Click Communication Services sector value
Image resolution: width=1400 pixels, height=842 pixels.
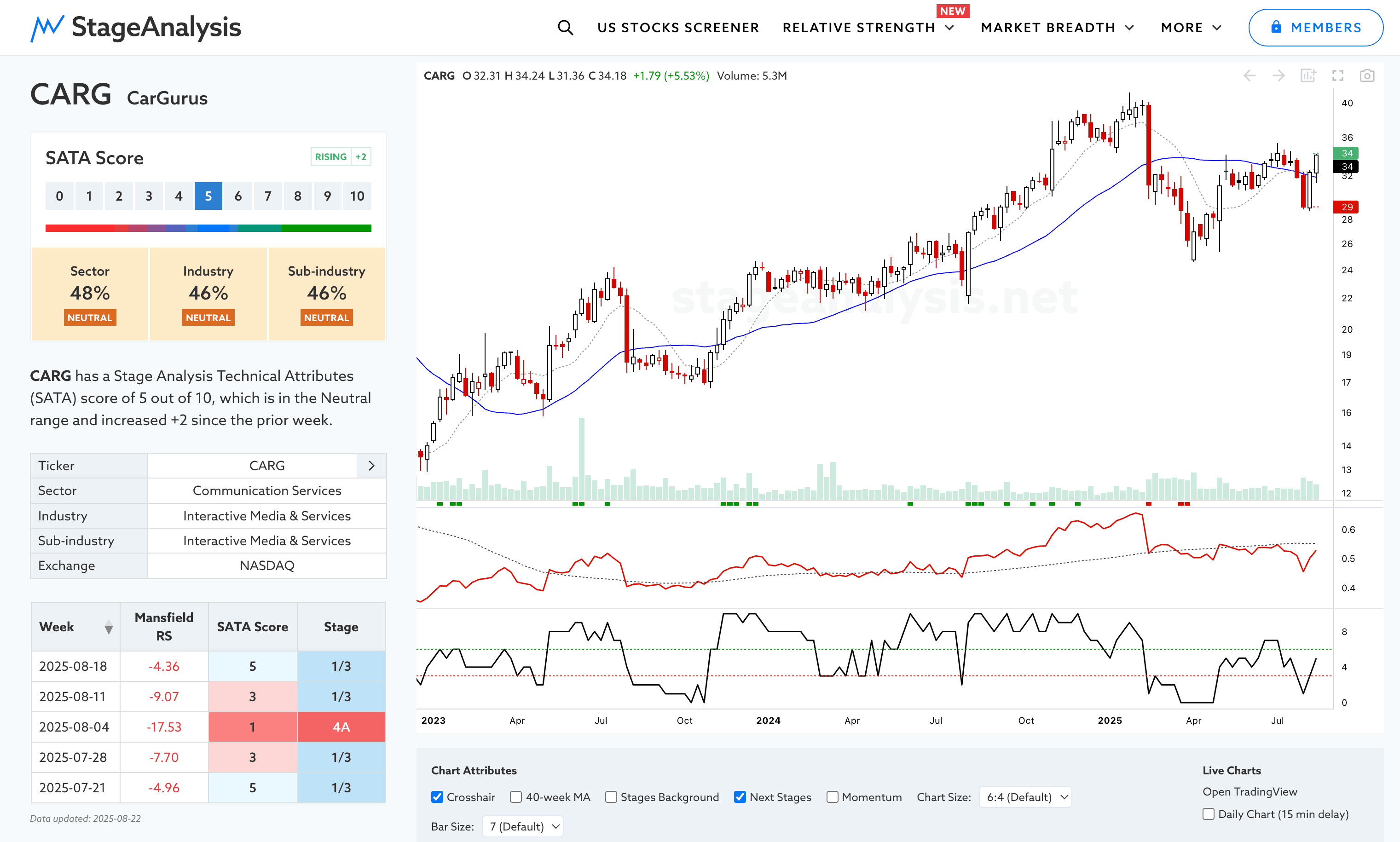point(267,491)
